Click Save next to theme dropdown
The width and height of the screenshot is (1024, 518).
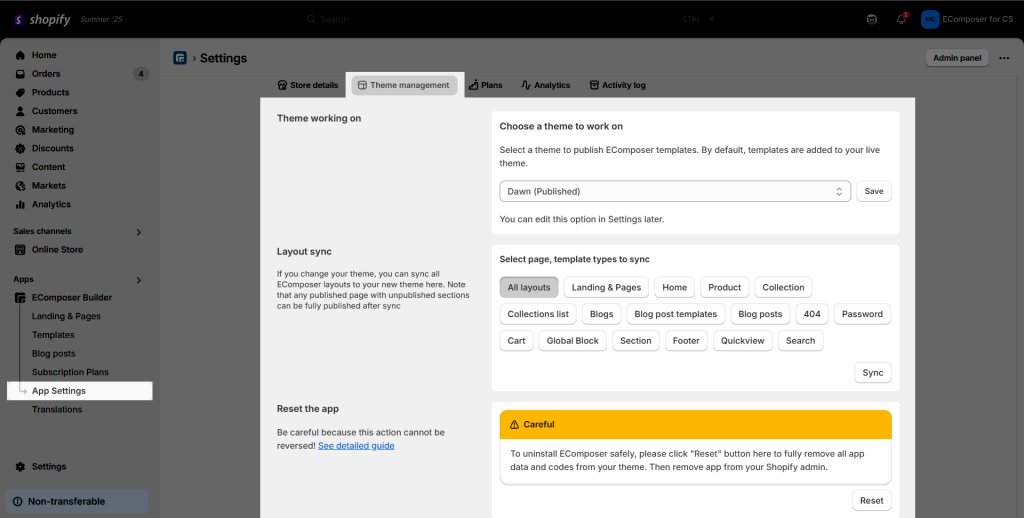coord(874,191)
